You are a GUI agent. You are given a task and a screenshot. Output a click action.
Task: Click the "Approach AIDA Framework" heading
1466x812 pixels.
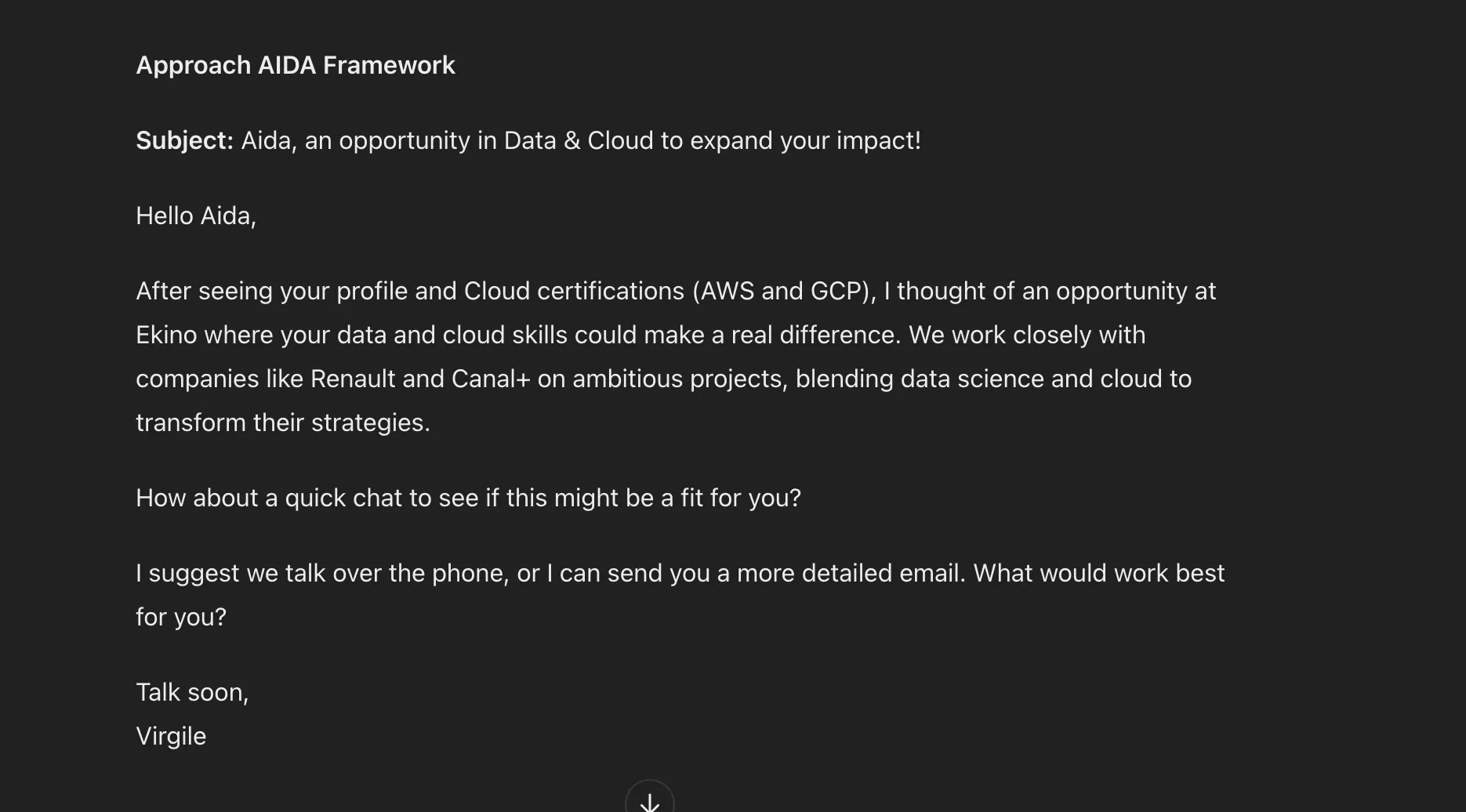pos(295,65)
